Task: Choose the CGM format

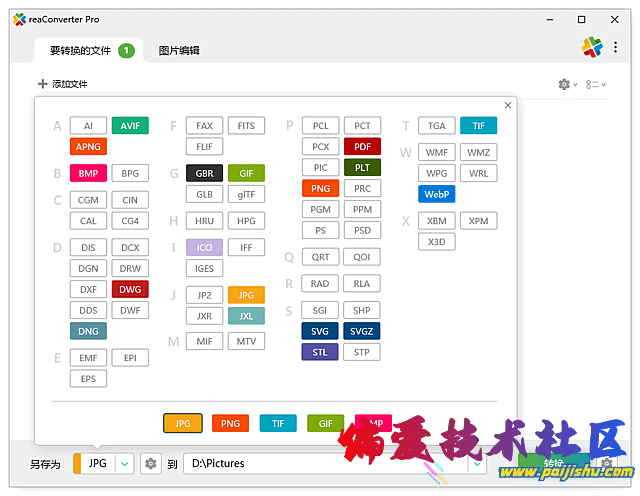Action: 88,200
